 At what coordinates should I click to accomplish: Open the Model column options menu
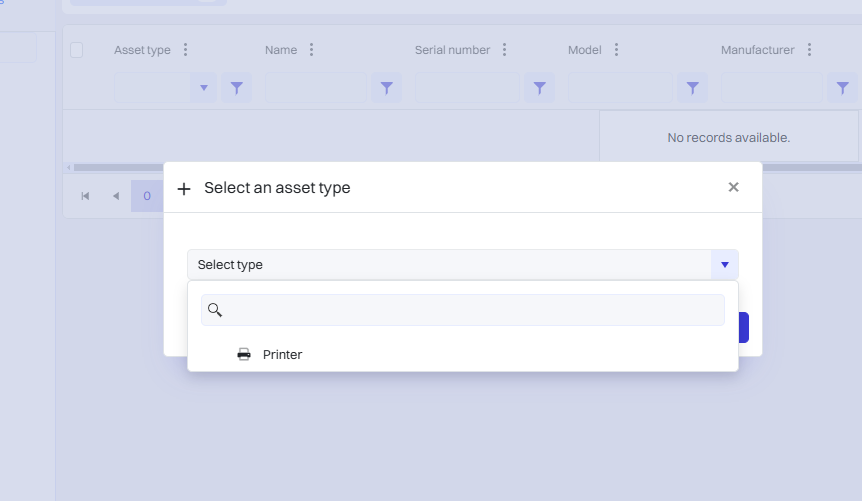click(x=616, y=50)
